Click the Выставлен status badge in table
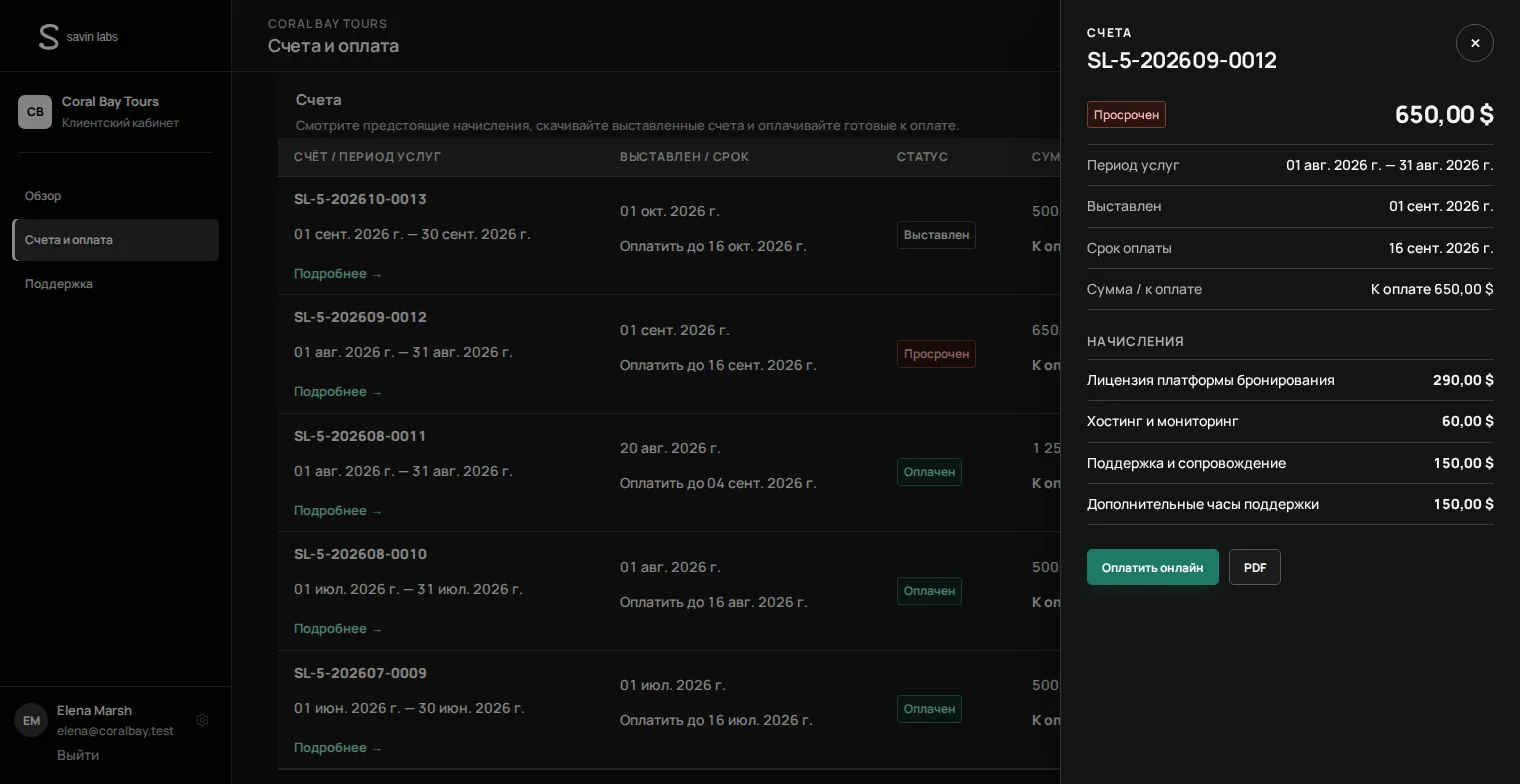 click(936, 235)
